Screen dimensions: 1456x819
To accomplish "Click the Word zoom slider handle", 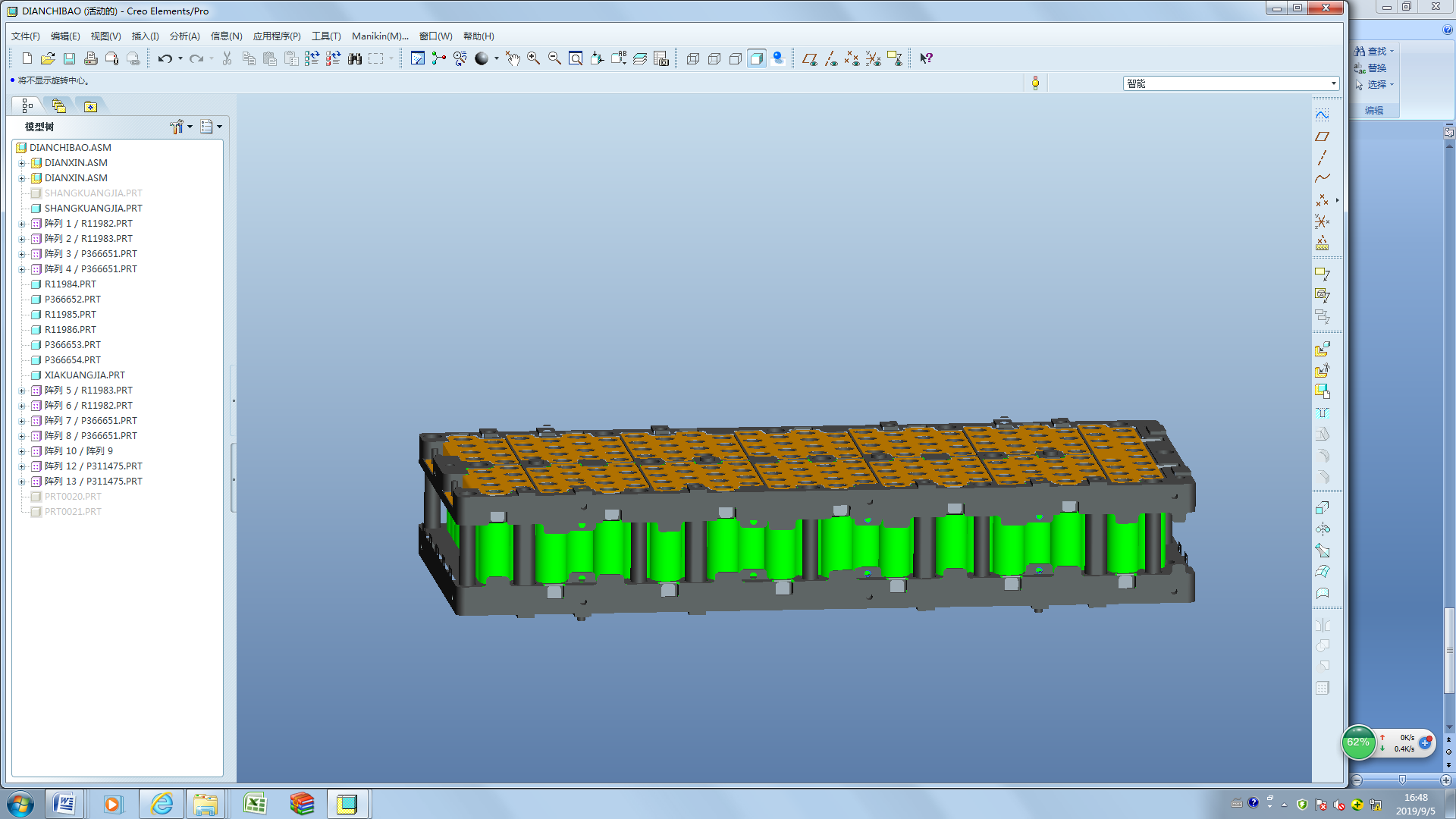I will 1402,780.
